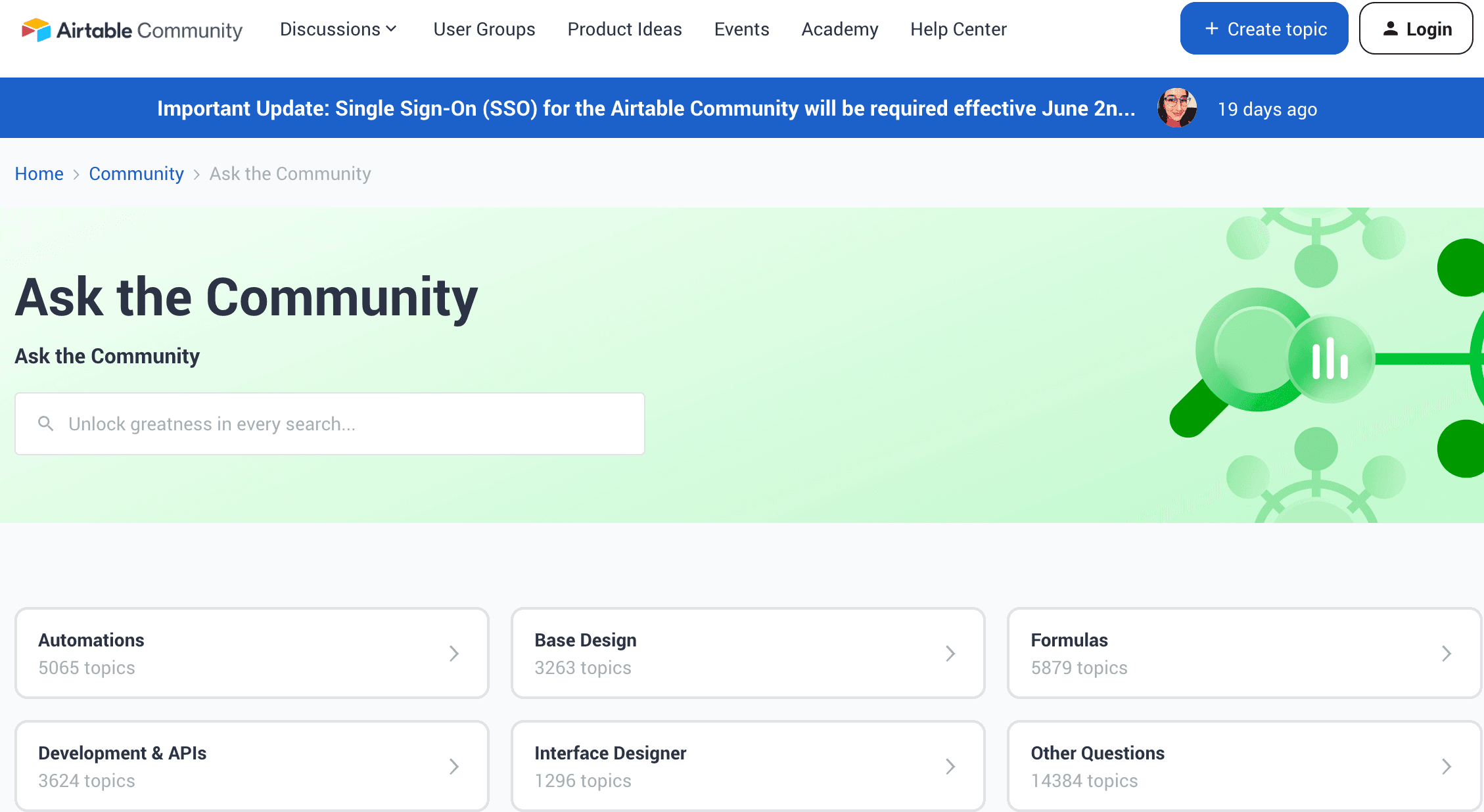Focus the 'Unlock greatness' search field
The width and height of the screenshot is (1484, 812).
click(x=342, y=424)
